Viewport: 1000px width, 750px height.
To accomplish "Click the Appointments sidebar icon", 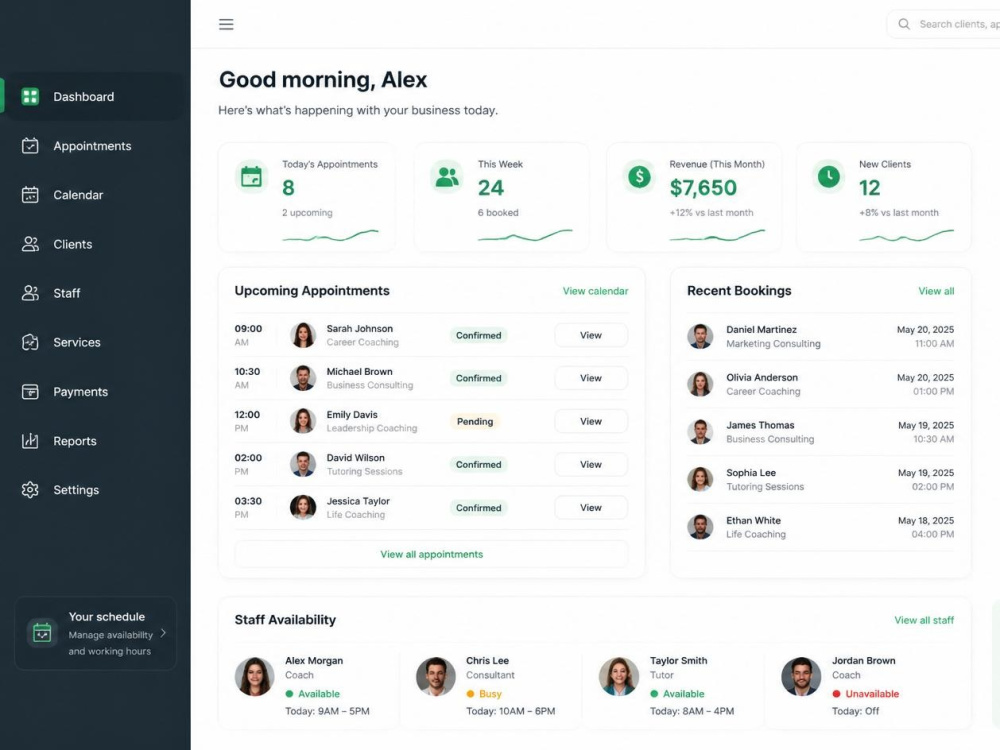I will [30, 145].
